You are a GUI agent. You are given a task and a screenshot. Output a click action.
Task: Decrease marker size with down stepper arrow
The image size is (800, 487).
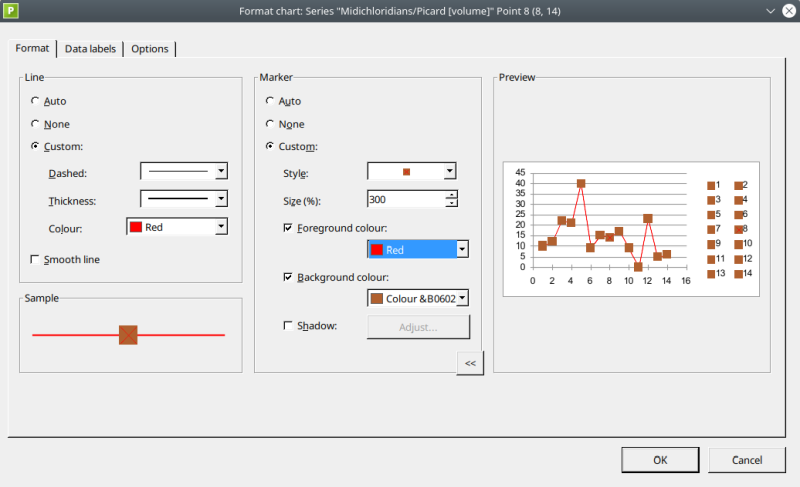[x=451, y=203]
